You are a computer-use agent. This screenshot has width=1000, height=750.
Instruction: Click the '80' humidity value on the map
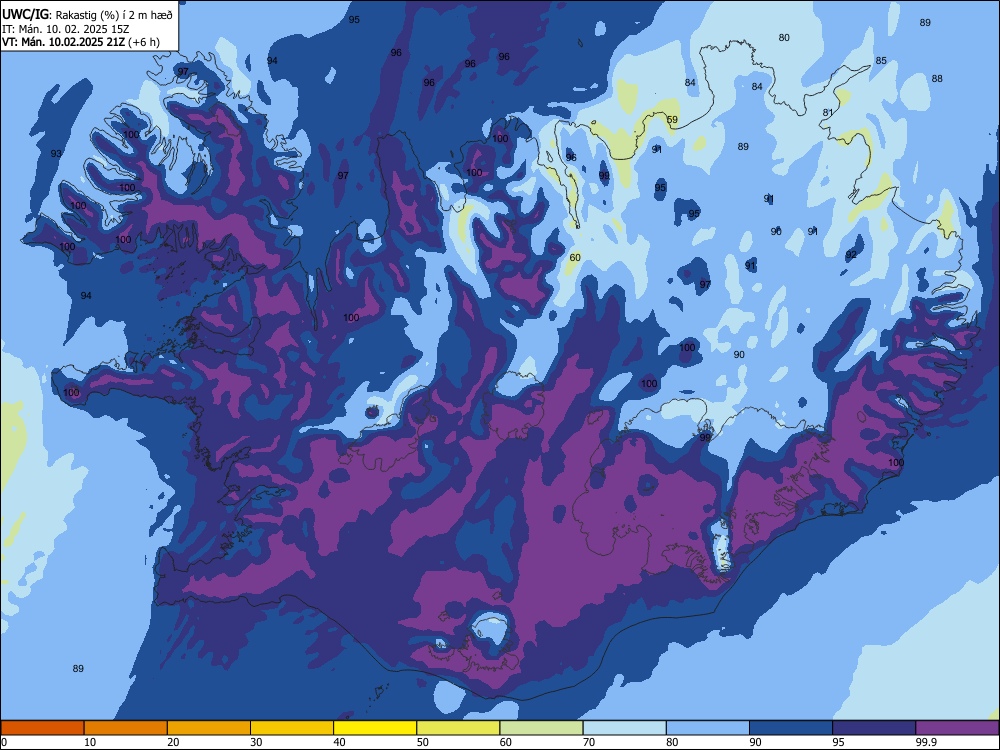click(x=784, y=38)
